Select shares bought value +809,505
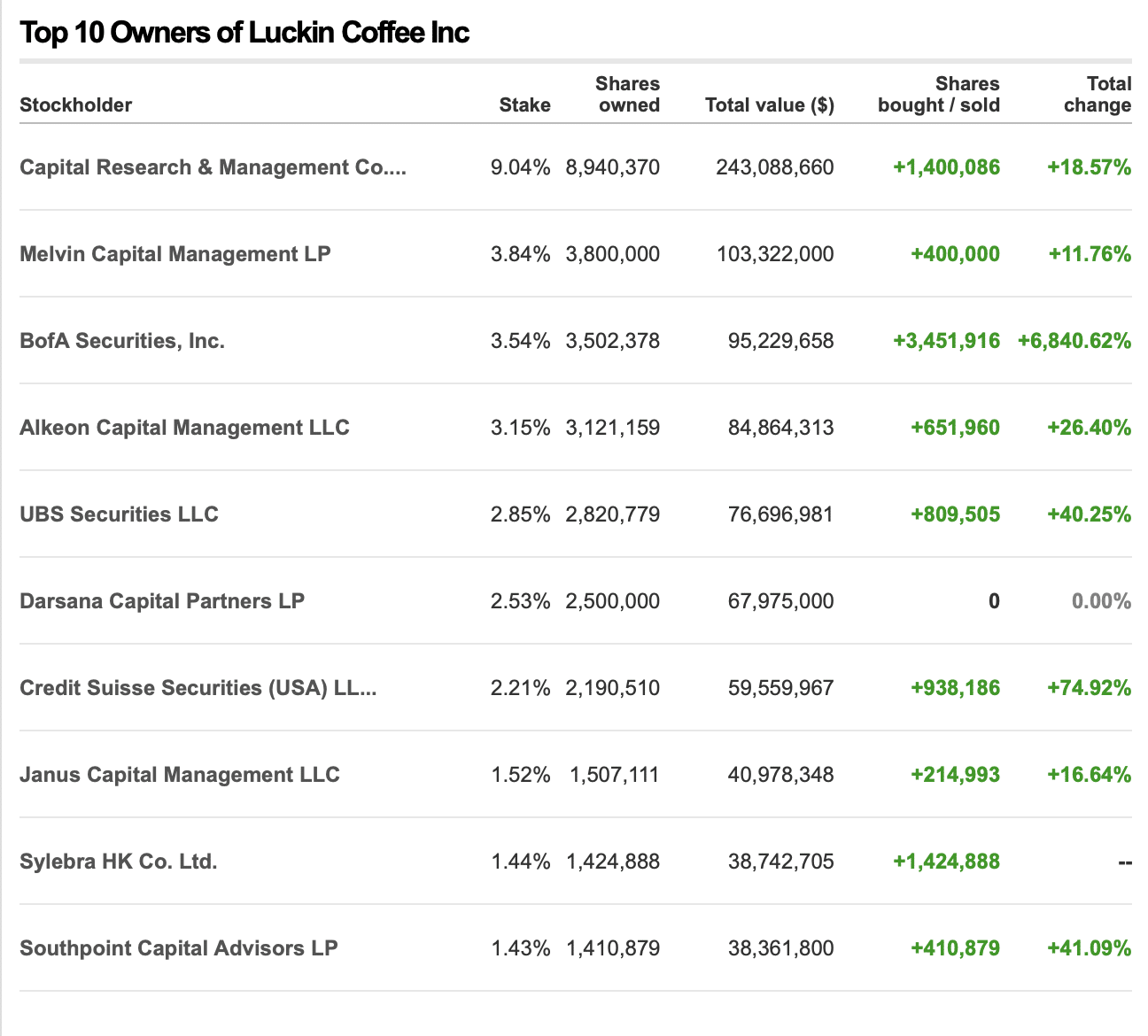The height and width of the screenshot is (1036, 1148). [x=955, y=514]
